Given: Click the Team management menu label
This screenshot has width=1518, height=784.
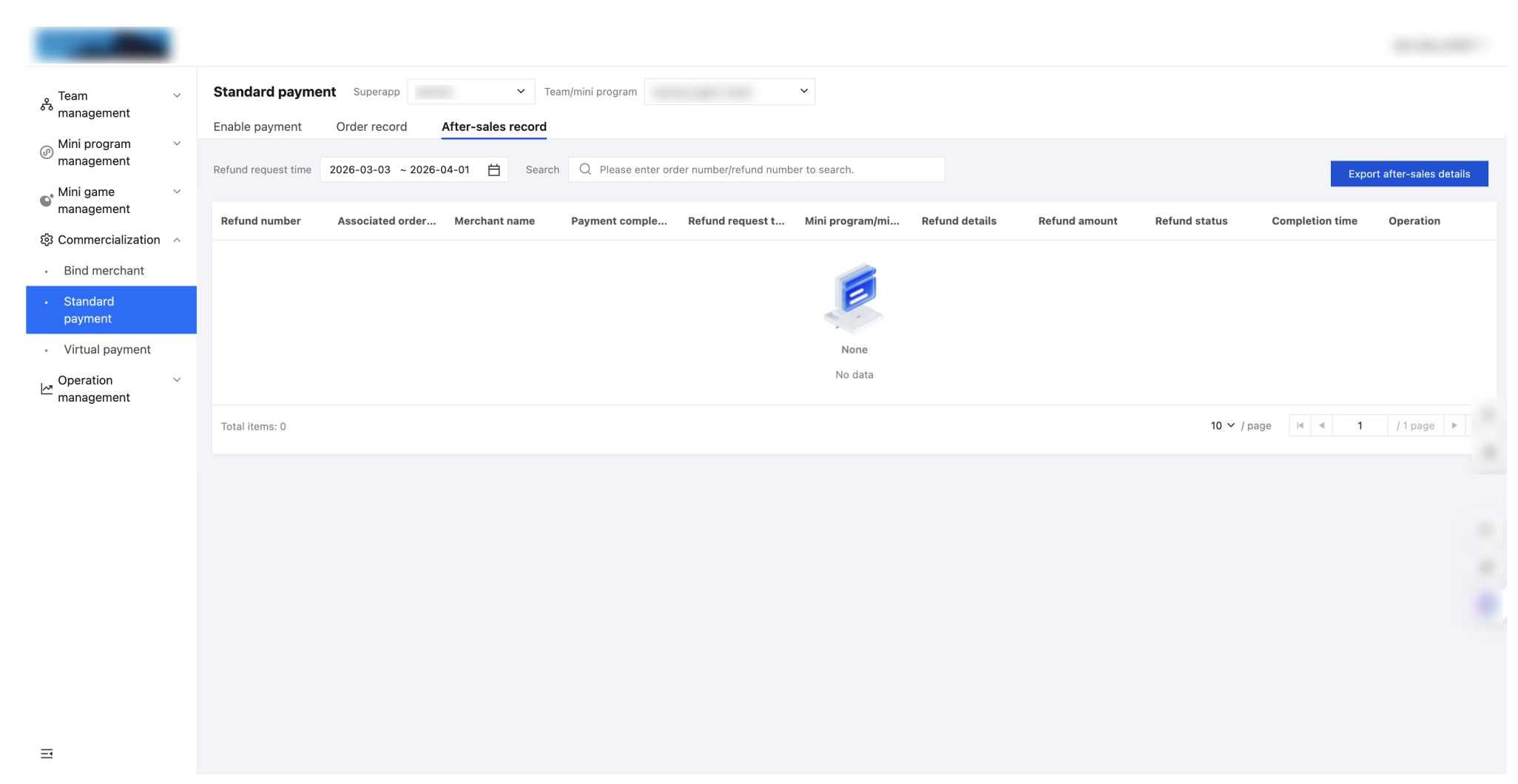Looking at the screenshot, I should click(x=94, y=104).
